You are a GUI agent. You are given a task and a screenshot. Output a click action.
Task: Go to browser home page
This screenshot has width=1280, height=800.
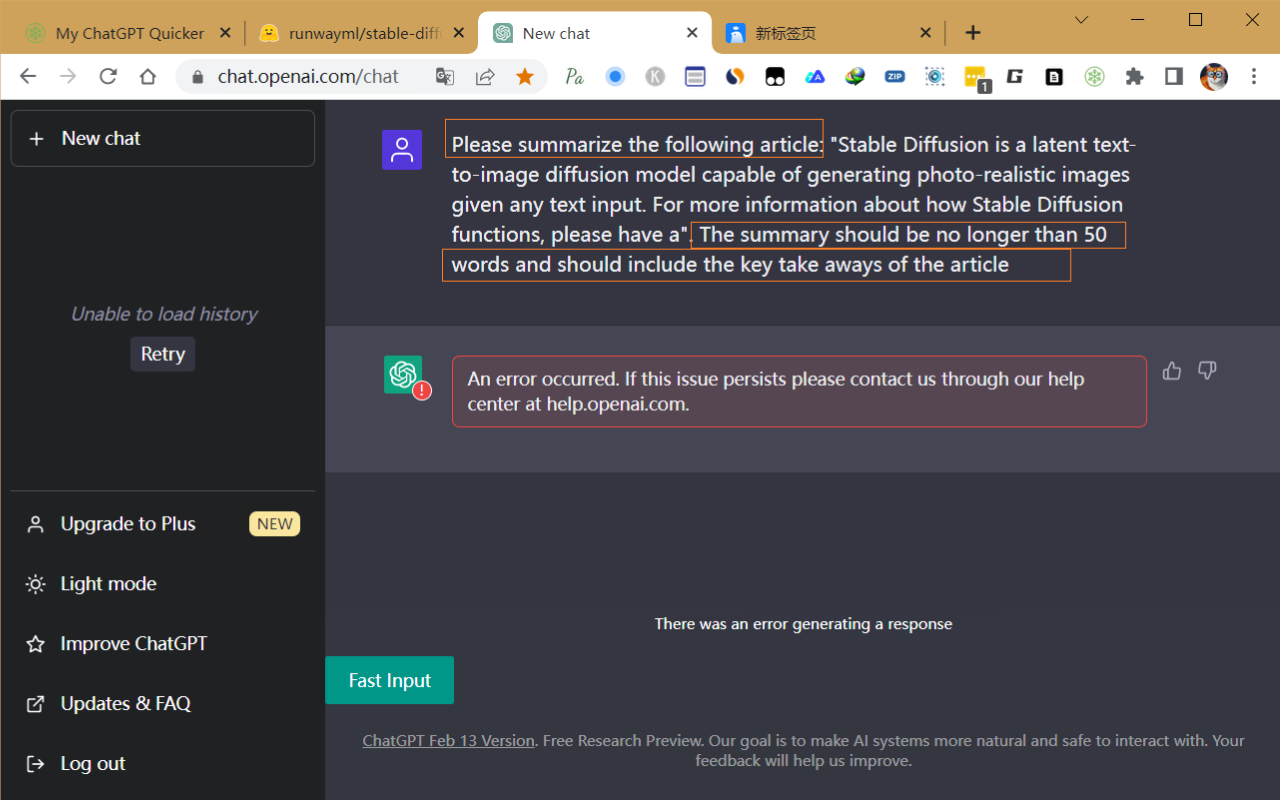click(x=148, y=76)
